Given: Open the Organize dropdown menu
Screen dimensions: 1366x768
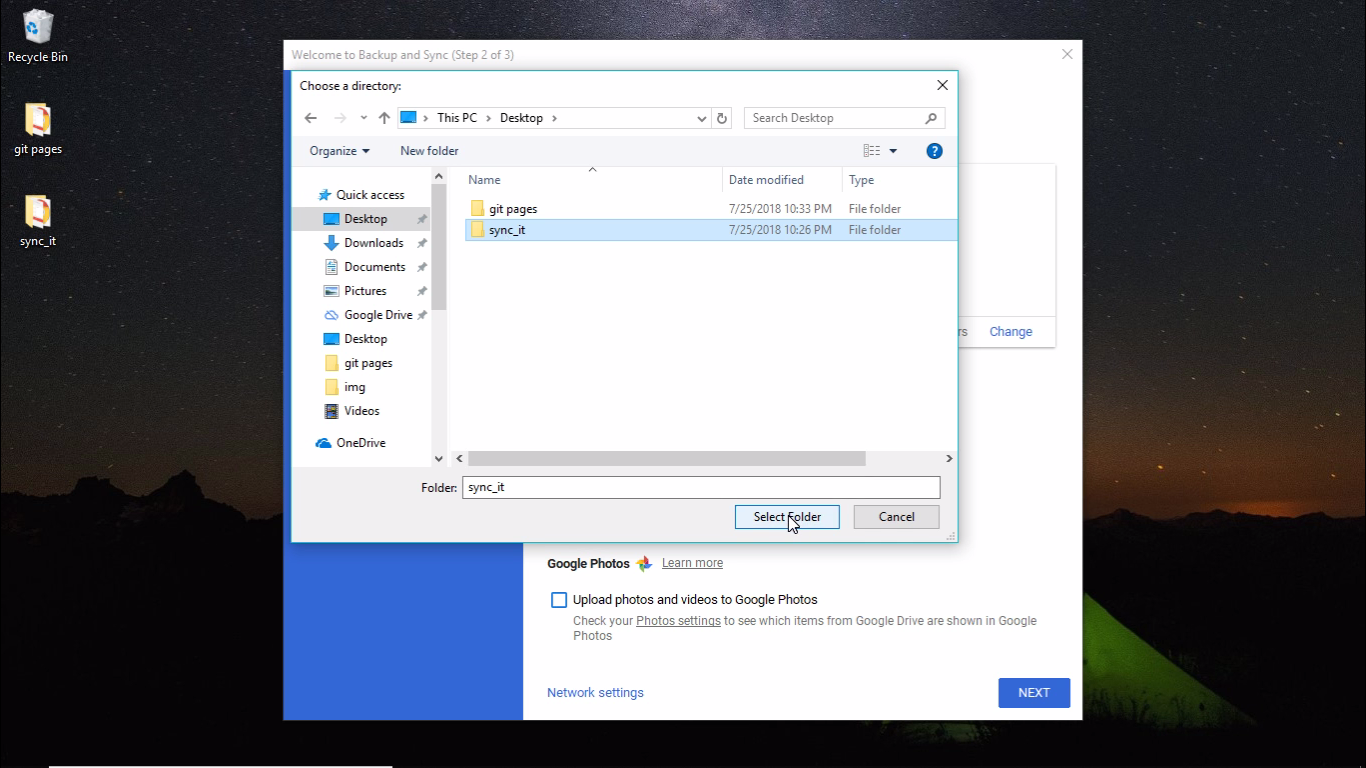Looking at the screenshot, I should pos(339,150).
